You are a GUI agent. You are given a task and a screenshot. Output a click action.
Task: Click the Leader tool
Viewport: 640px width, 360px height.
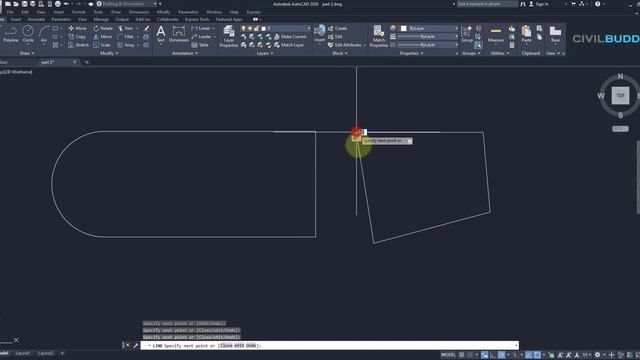(201, 37)
